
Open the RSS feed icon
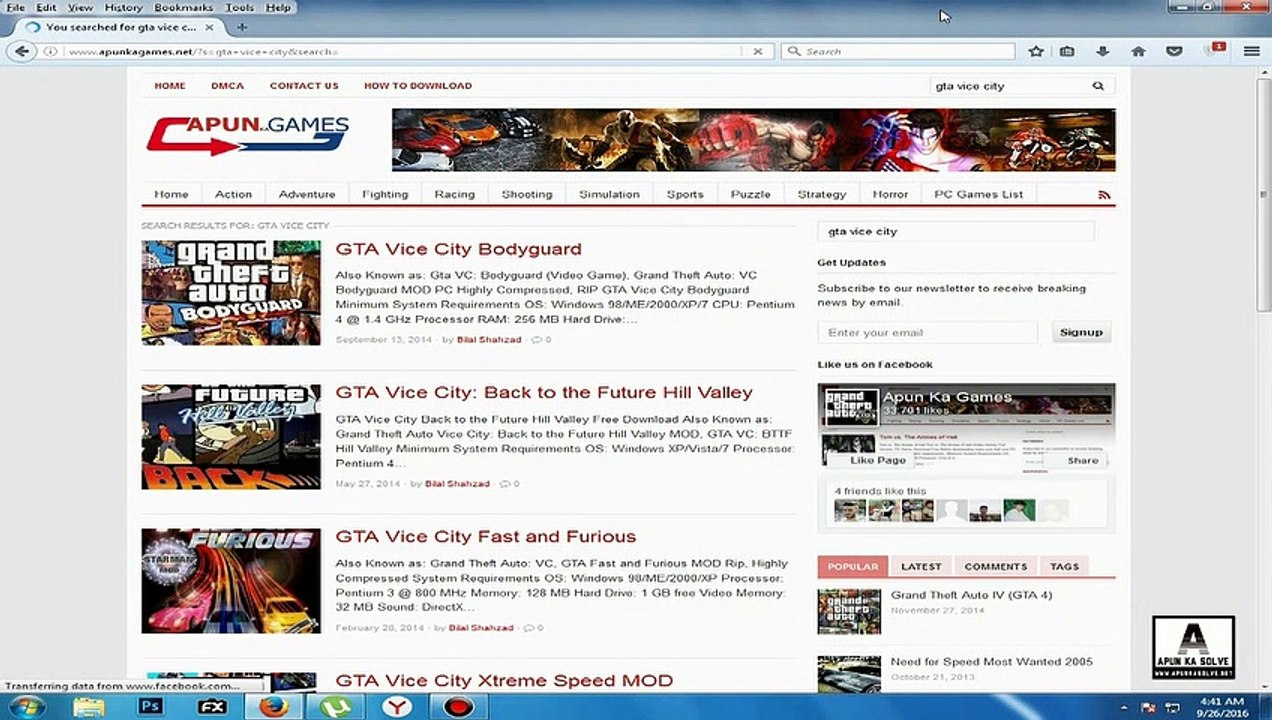(1104, 195)
